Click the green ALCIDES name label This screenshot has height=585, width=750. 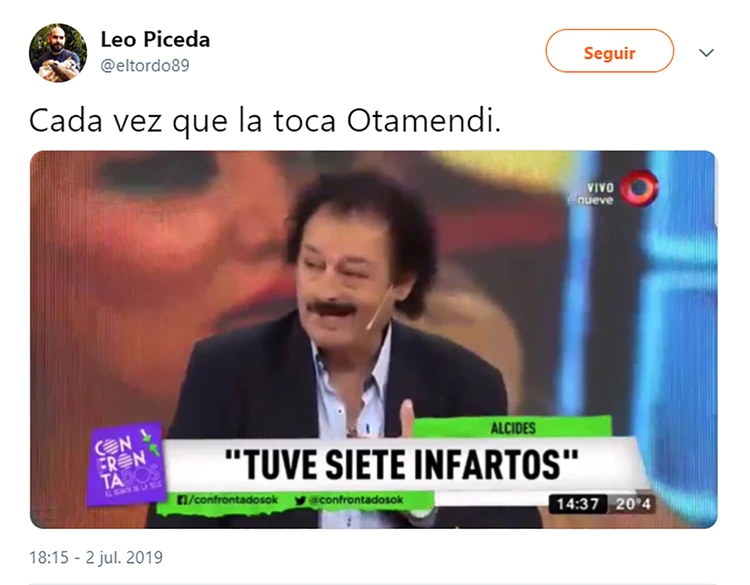click(x=513, y=428)
